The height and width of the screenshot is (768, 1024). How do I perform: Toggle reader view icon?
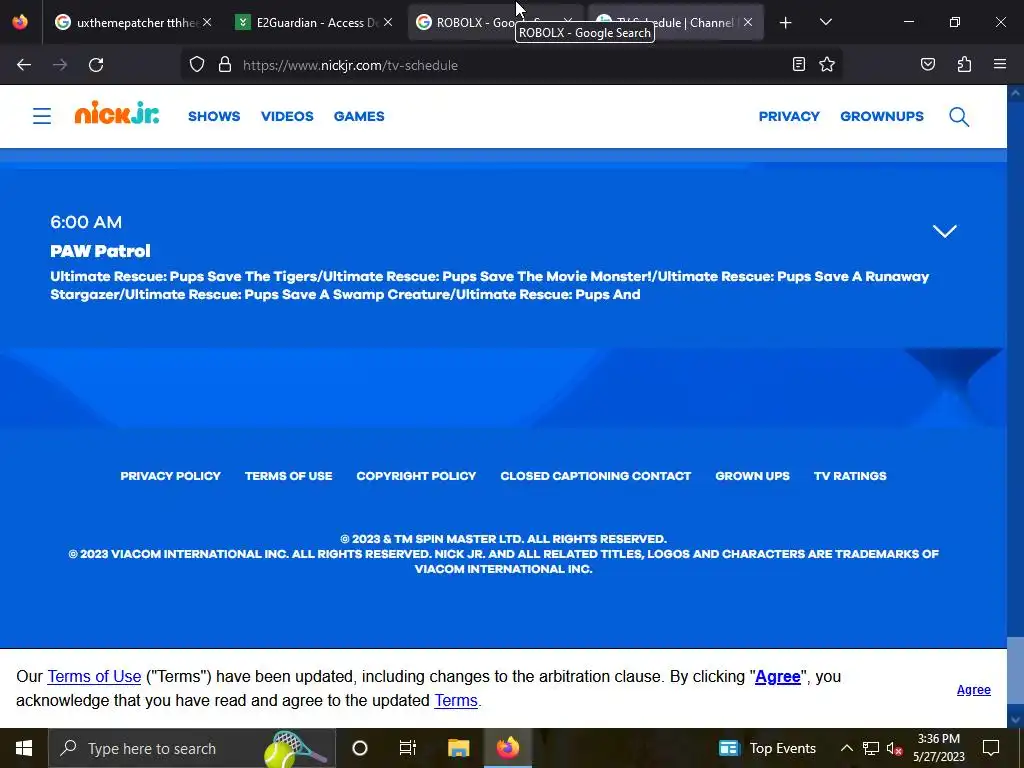[799, 64]
